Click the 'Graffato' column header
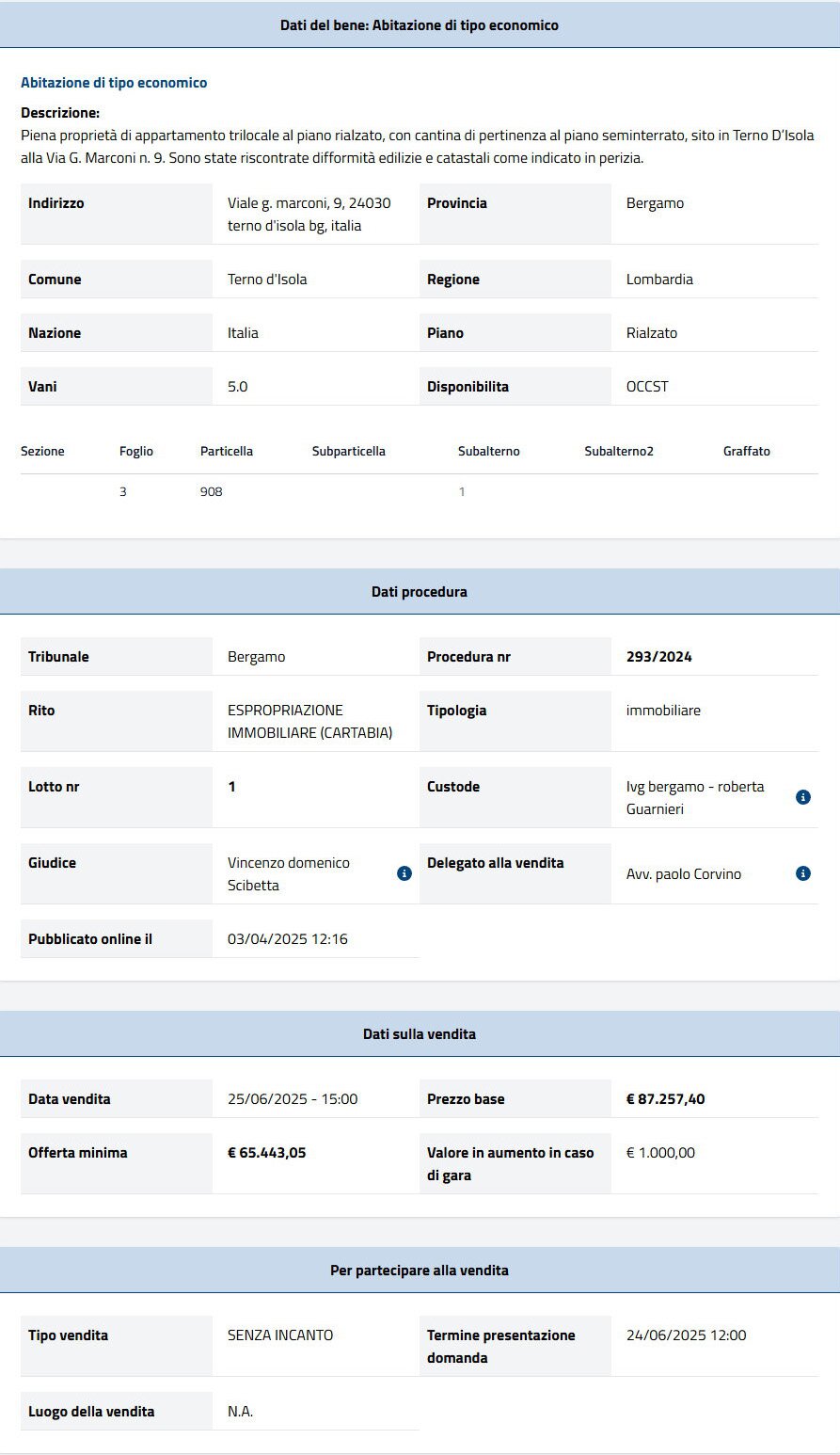 [747, 451]
